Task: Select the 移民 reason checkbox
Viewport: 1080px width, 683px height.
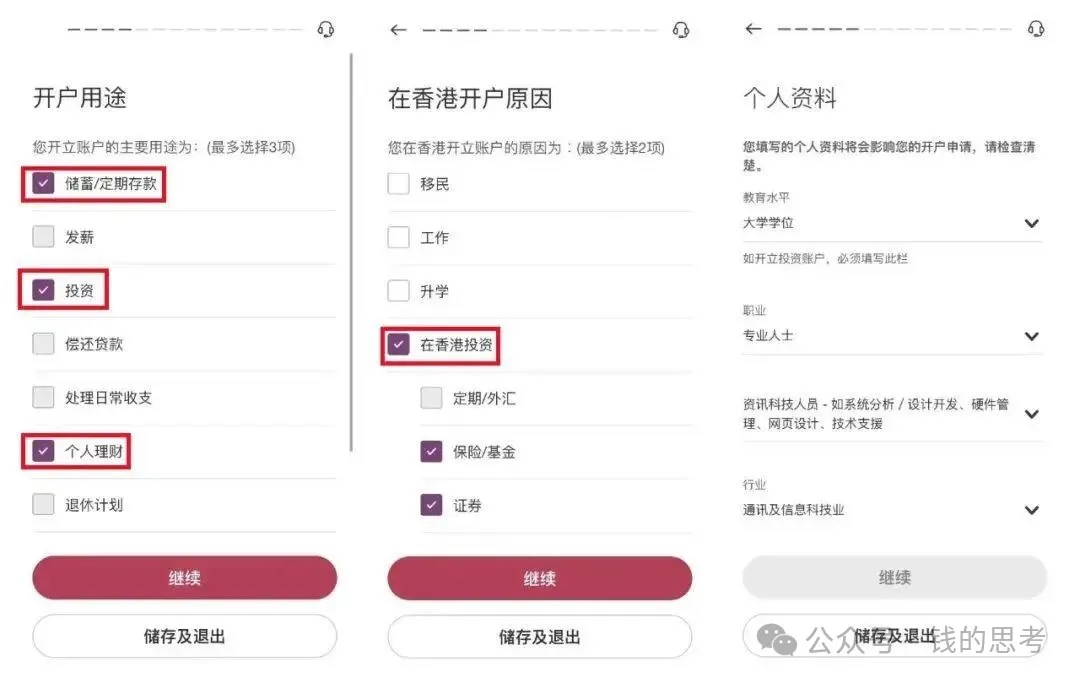Action: [398, 183]
